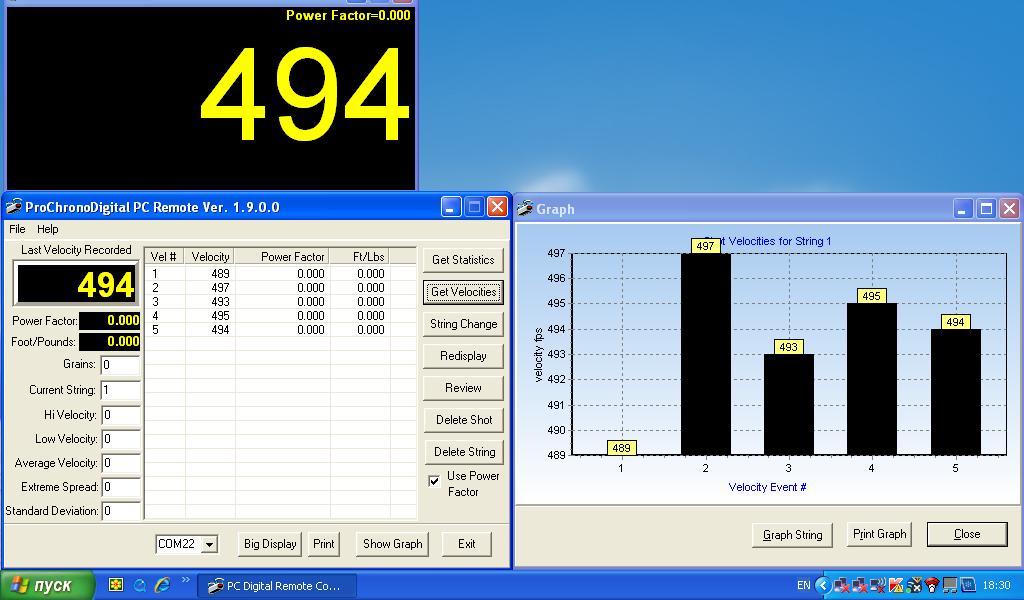
Task: Open the File menu
Action: [17, 229]
